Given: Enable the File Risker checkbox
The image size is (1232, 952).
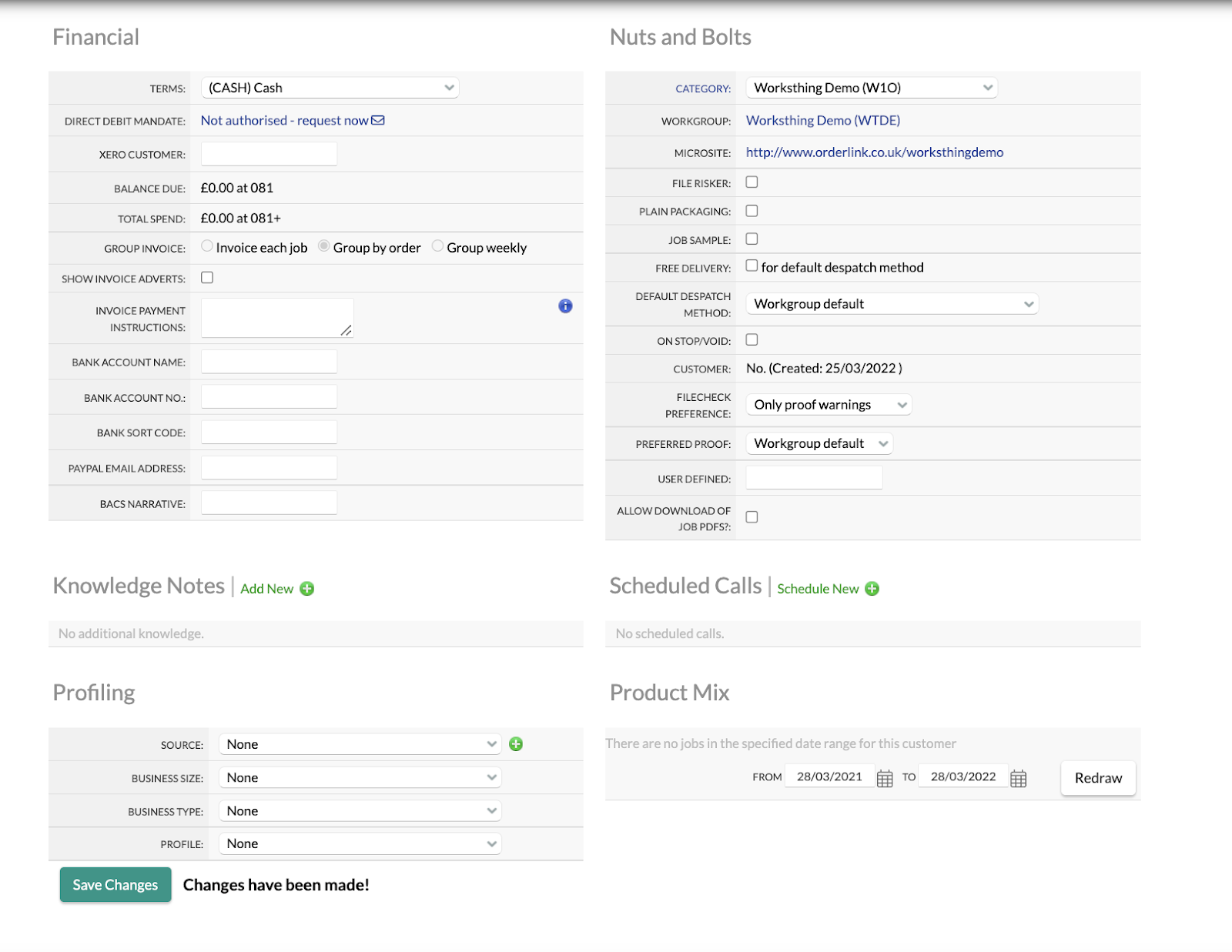Looking at the screenshot, I should pyautogui.click(x=752, y=182).
